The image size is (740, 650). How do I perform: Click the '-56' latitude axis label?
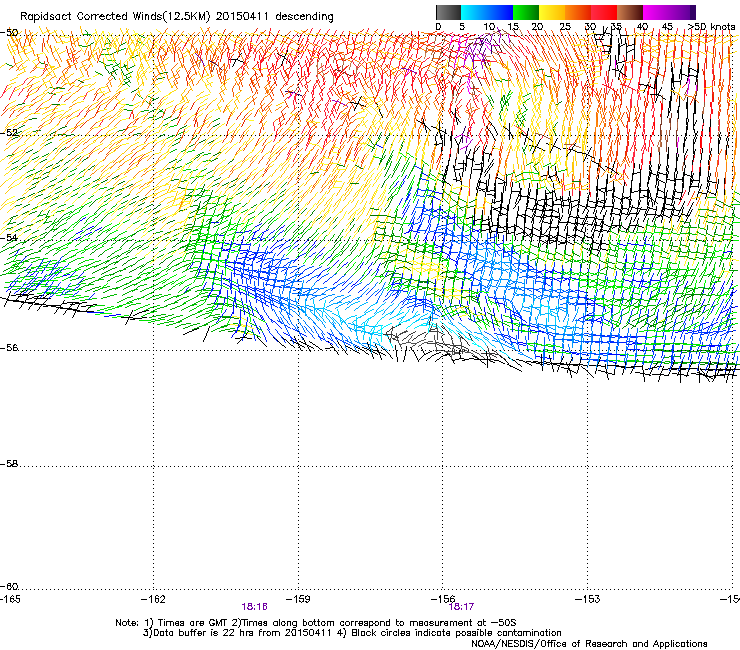click(x=9, y=348)
